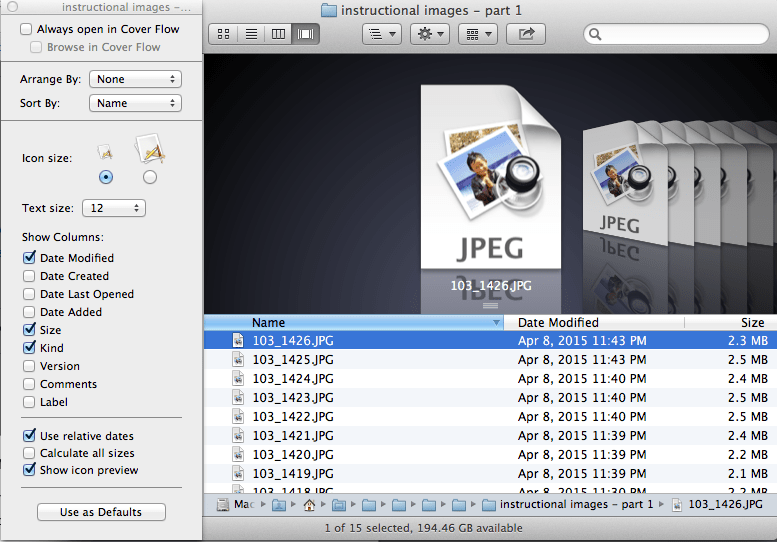This screenshot has width=777, height=542.
Task: Switch Finder to list view
Action: (x=251, y=34)
